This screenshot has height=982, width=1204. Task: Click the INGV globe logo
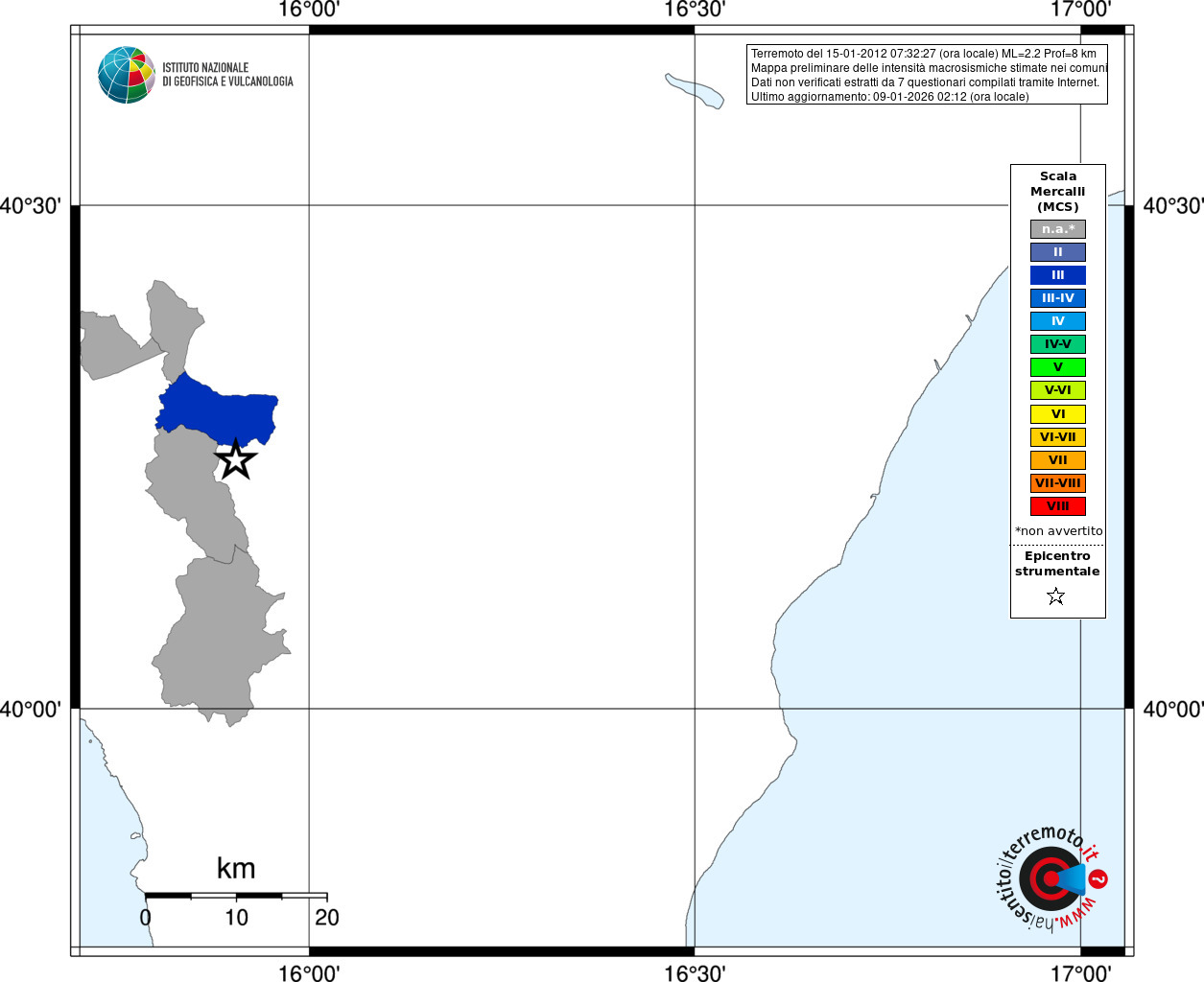[x=127, y=75]
